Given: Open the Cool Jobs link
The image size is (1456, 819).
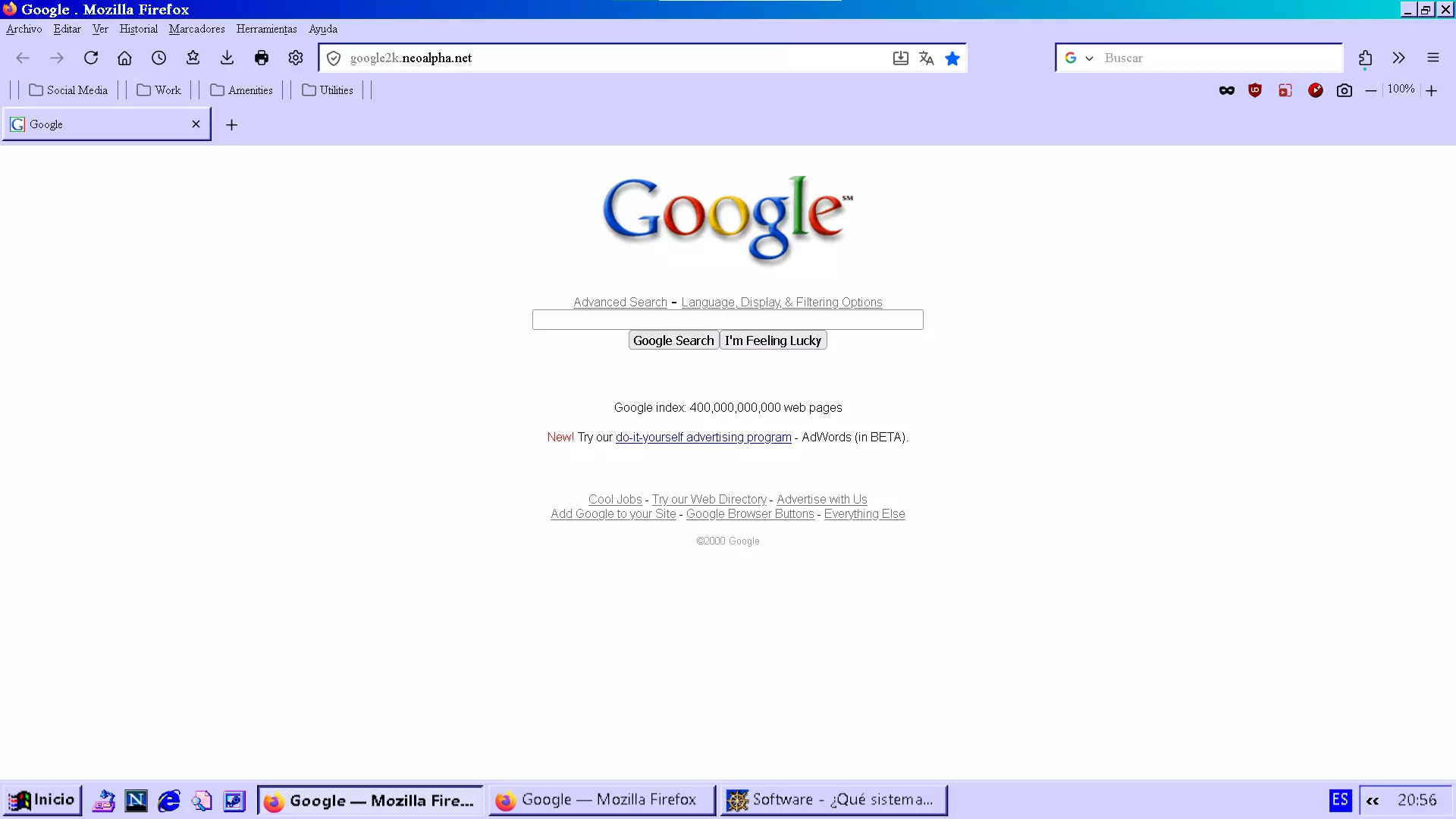Looking at the screenshot, I should coord(615,499).
